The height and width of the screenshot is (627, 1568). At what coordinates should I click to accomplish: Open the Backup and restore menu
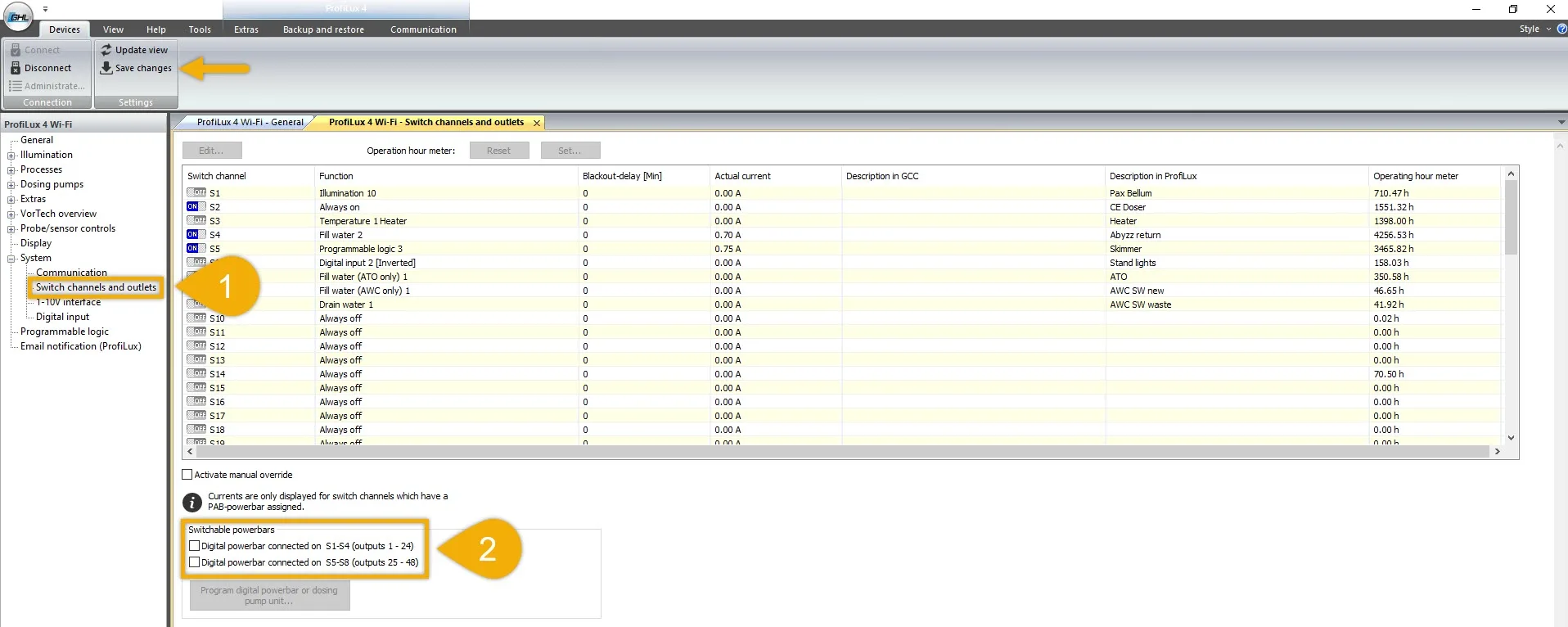(x=323, y=29)
